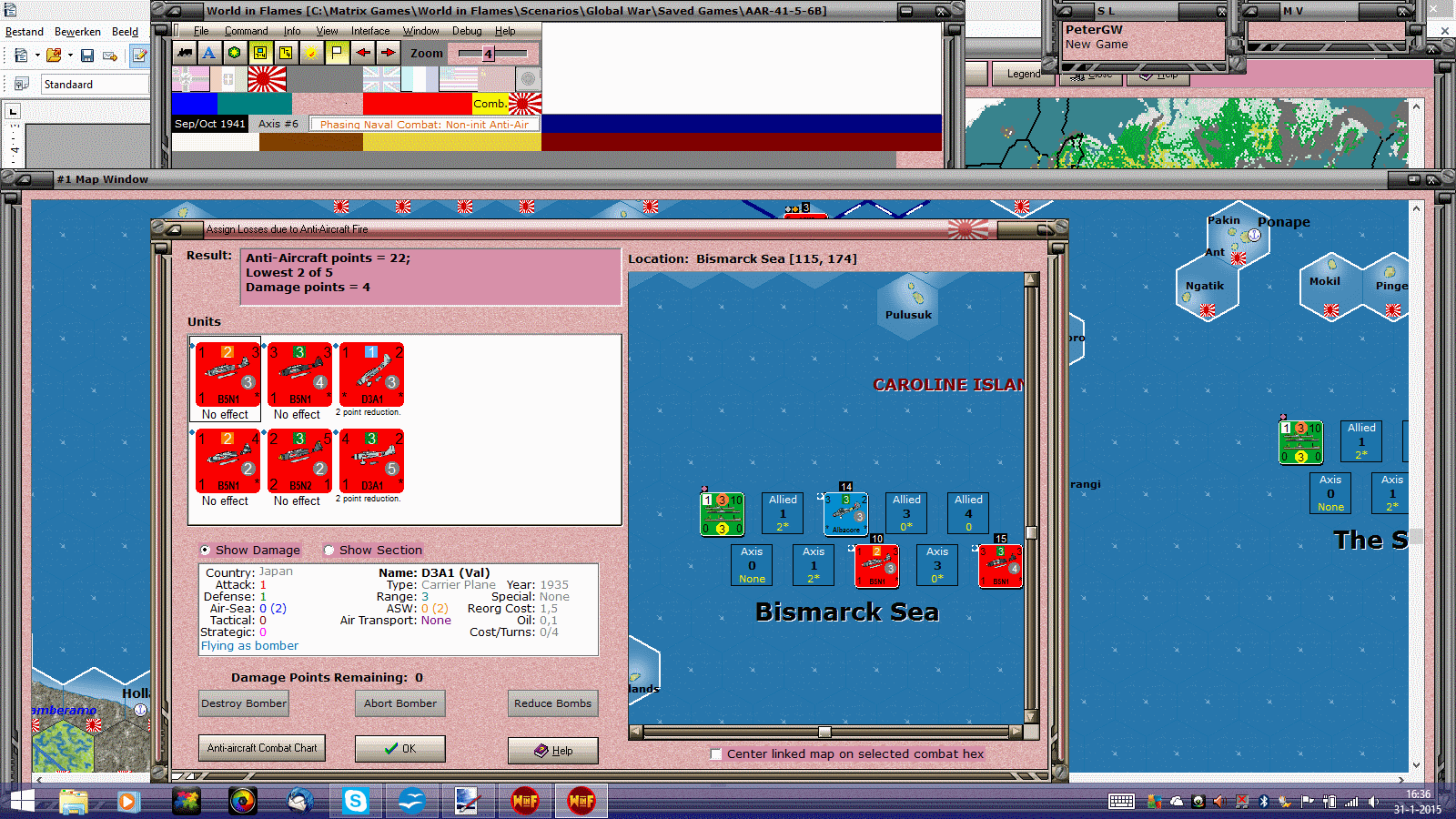Select the B5N2 bomber unit
The width and height of the screenshot is (1456, 819).
click(299, 461)
